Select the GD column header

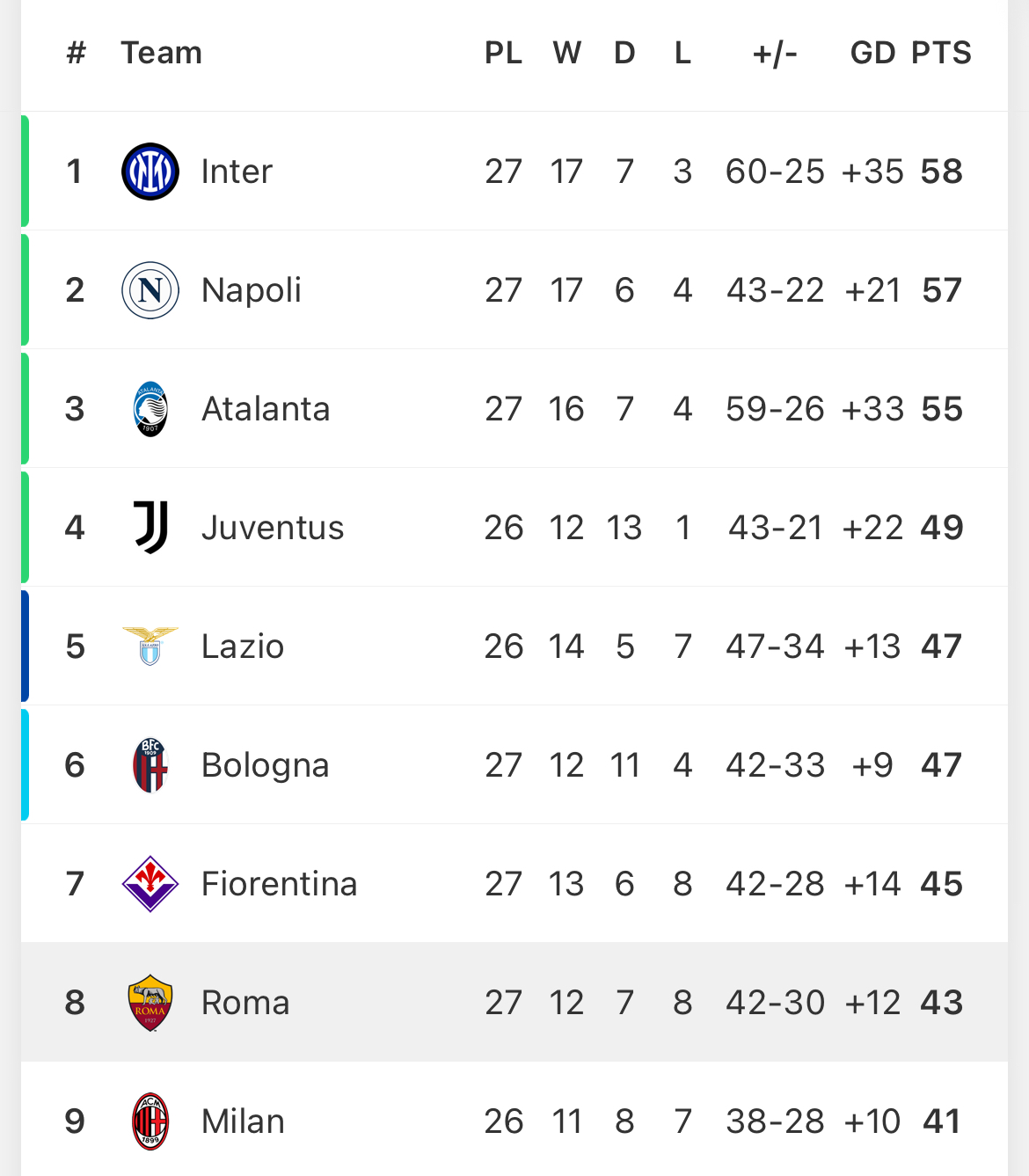click(x=872, y=53)
